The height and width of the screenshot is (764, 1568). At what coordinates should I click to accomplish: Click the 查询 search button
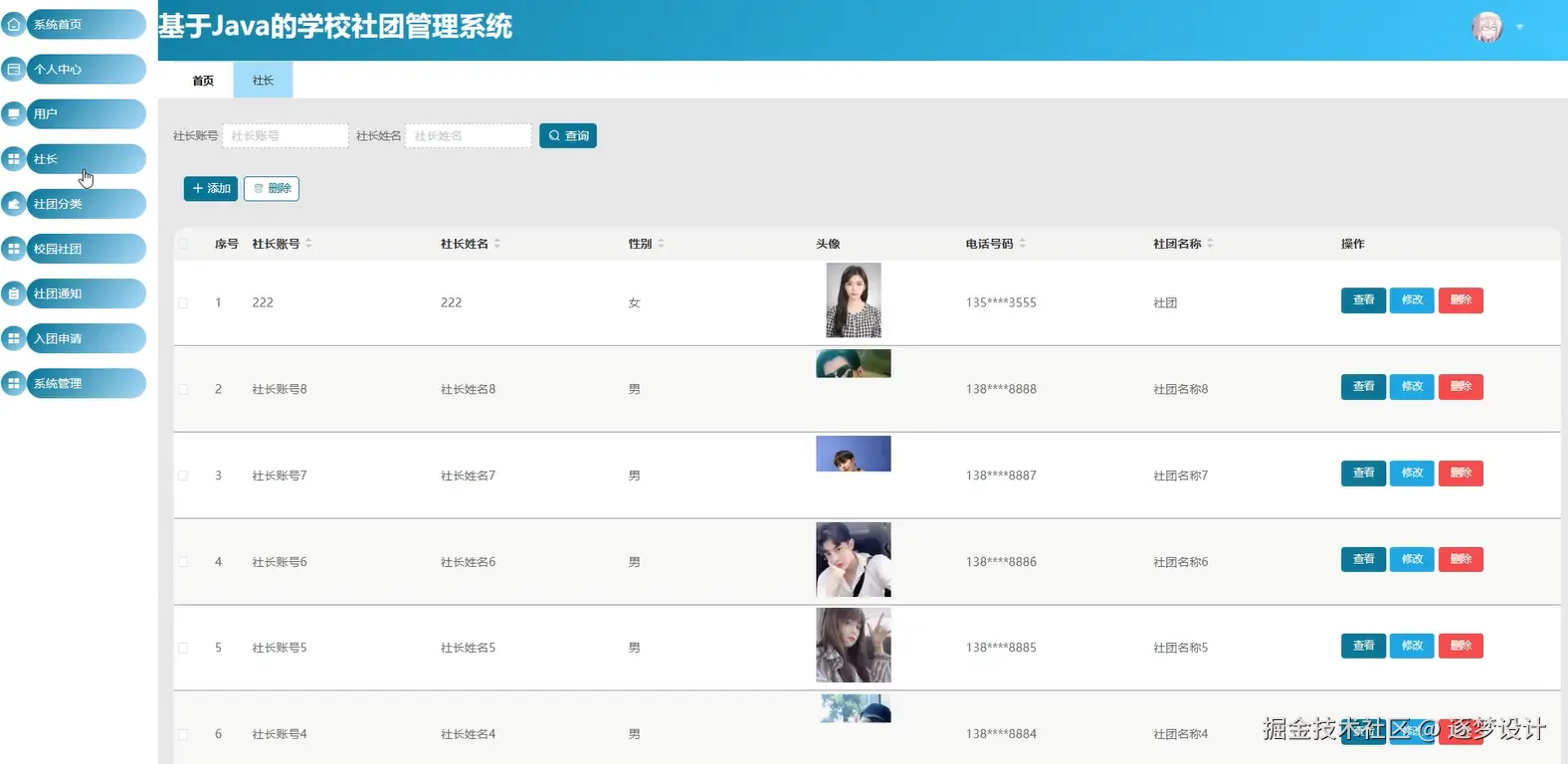tap(568, 135)
